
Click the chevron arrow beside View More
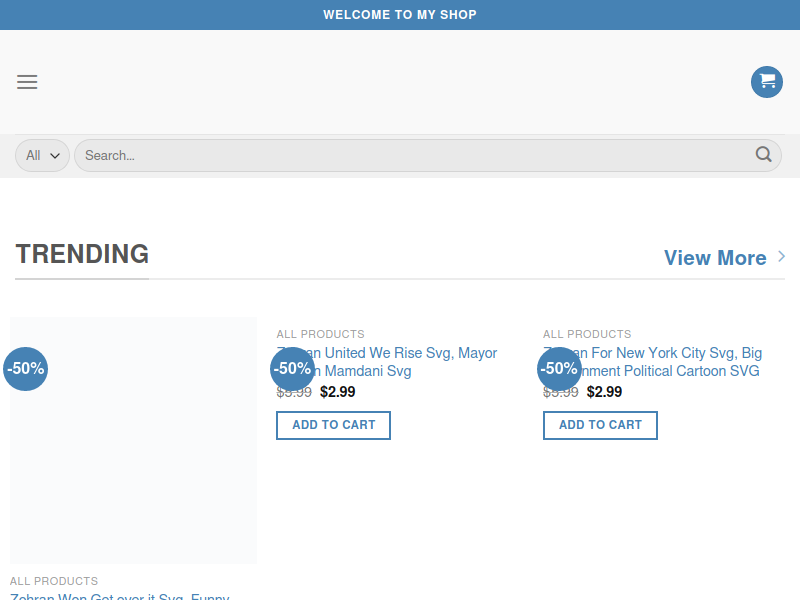(782, 257)
